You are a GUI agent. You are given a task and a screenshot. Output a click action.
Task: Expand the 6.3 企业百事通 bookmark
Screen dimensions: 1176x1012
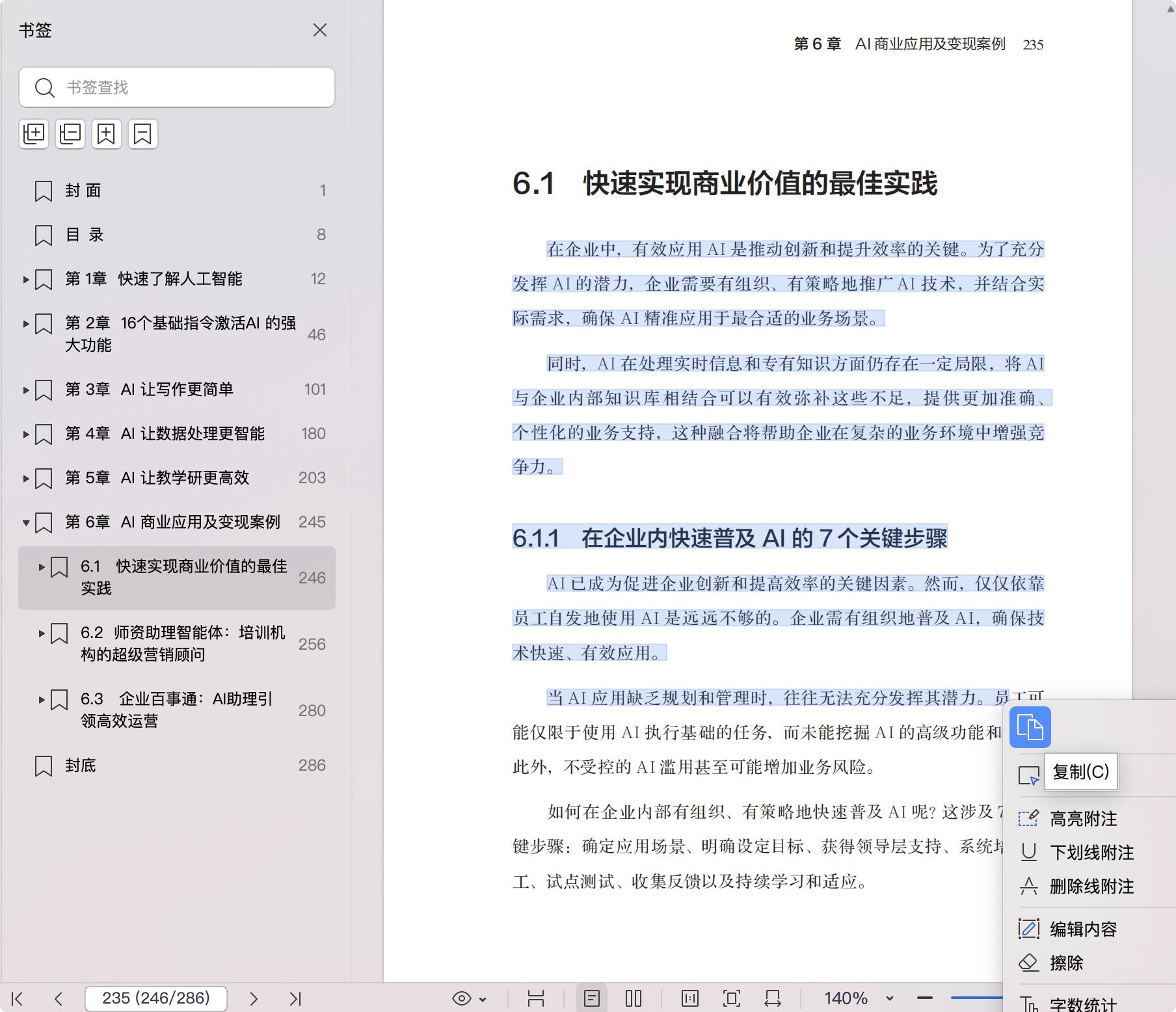pyautogui.click(x=42, y=700)
